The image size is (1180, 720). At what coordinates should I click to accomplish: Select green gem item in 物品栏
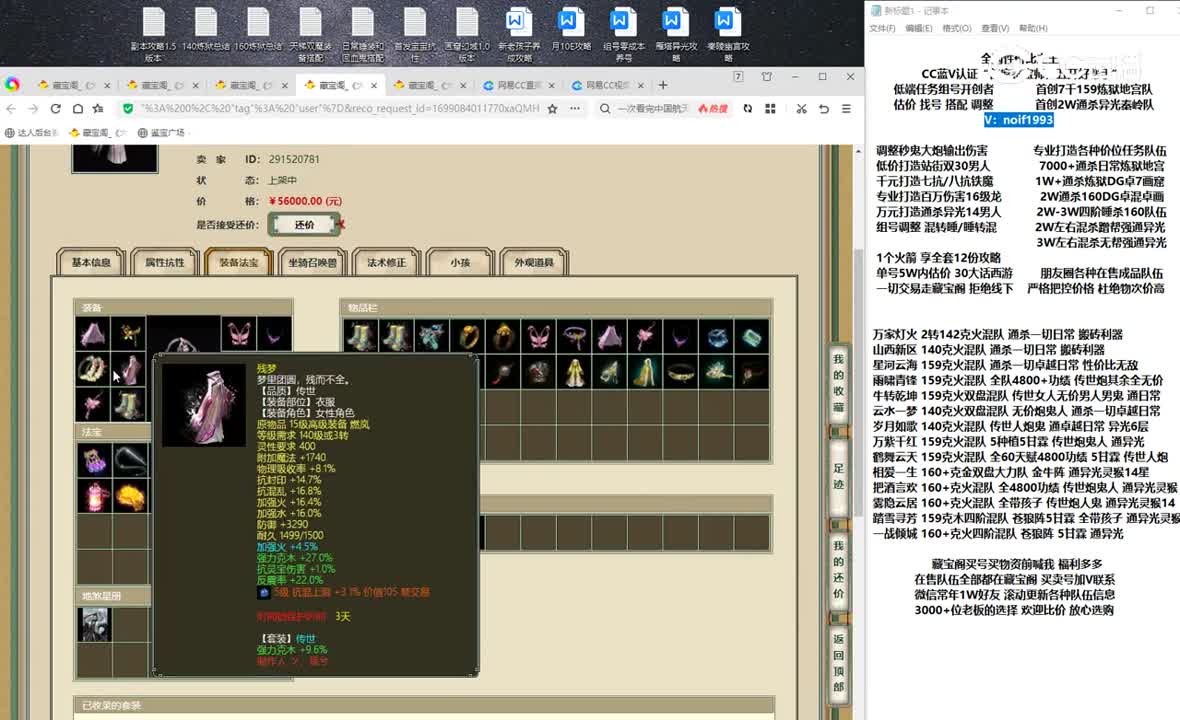752,336
